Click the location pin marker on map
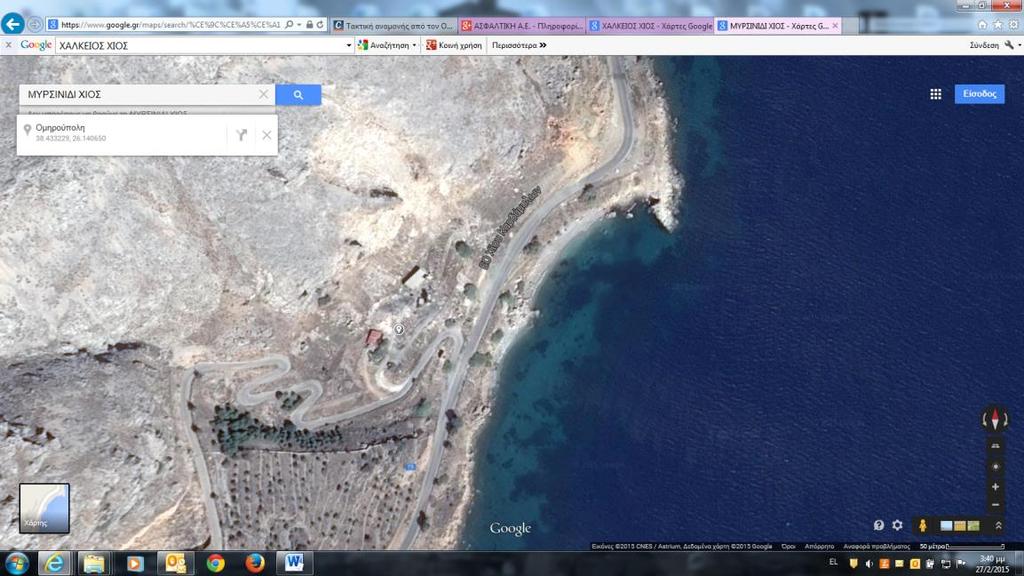 coord(399,329)
